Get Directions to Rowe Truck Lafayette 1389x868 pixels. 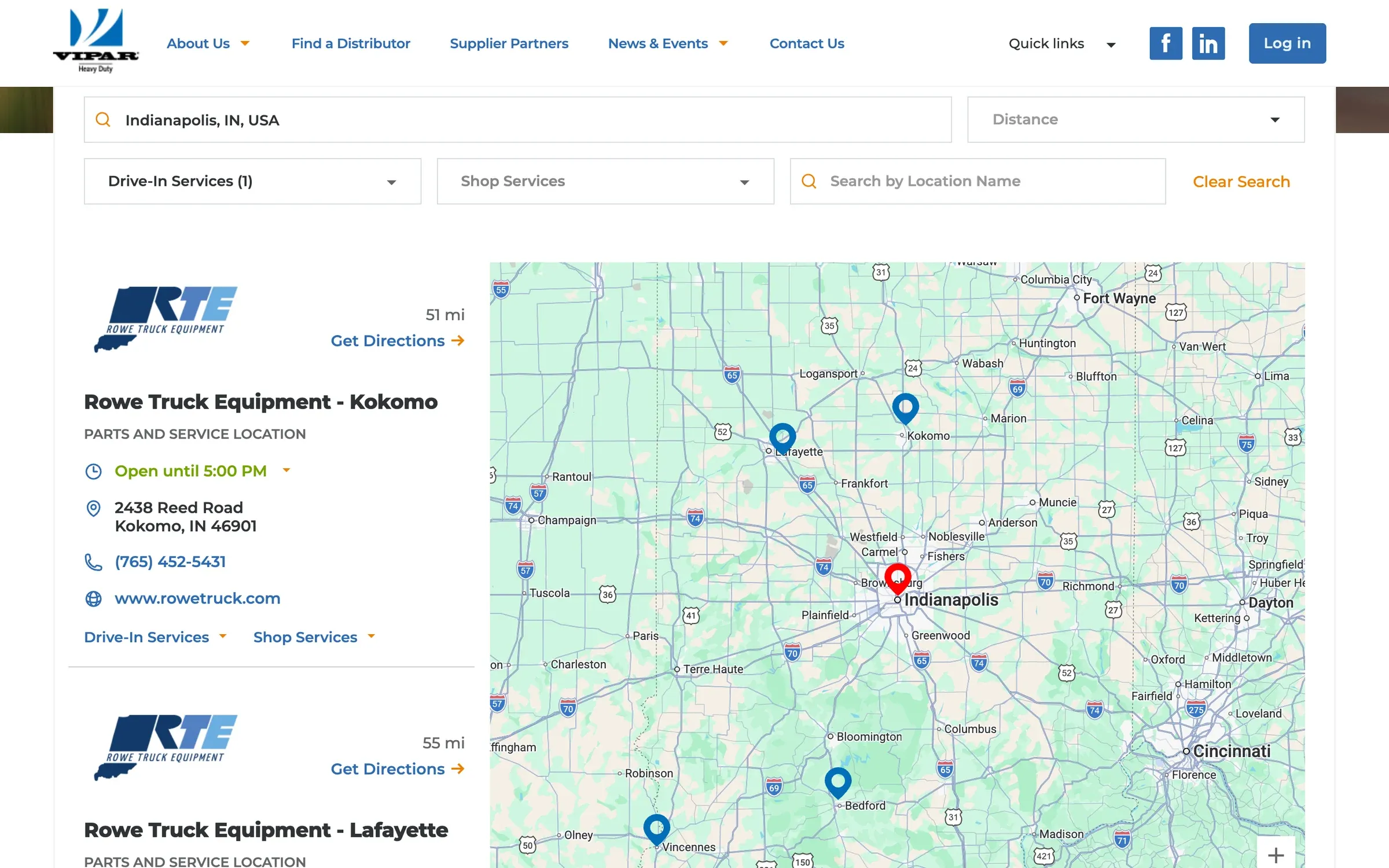[398, 769]
